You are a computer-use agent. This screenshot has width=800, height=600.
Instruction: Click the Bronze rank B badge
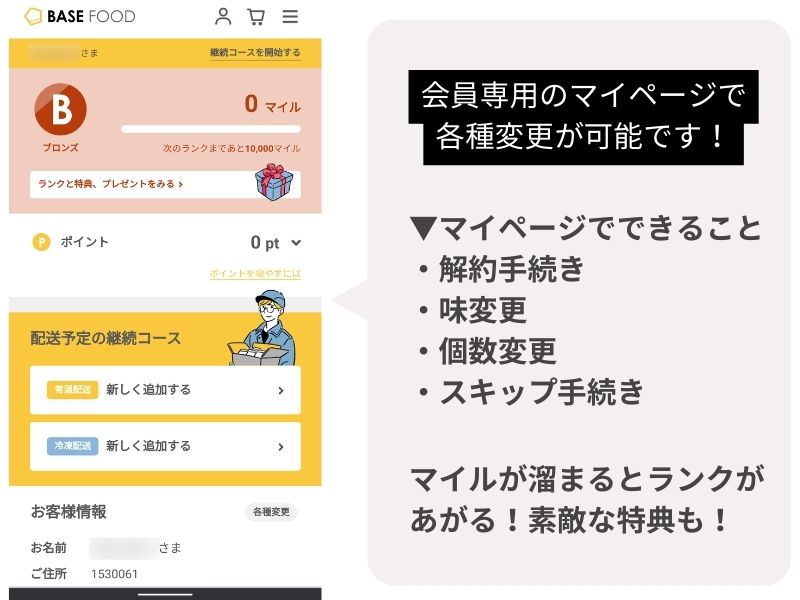pyautogui.click(x=61, y=109)
